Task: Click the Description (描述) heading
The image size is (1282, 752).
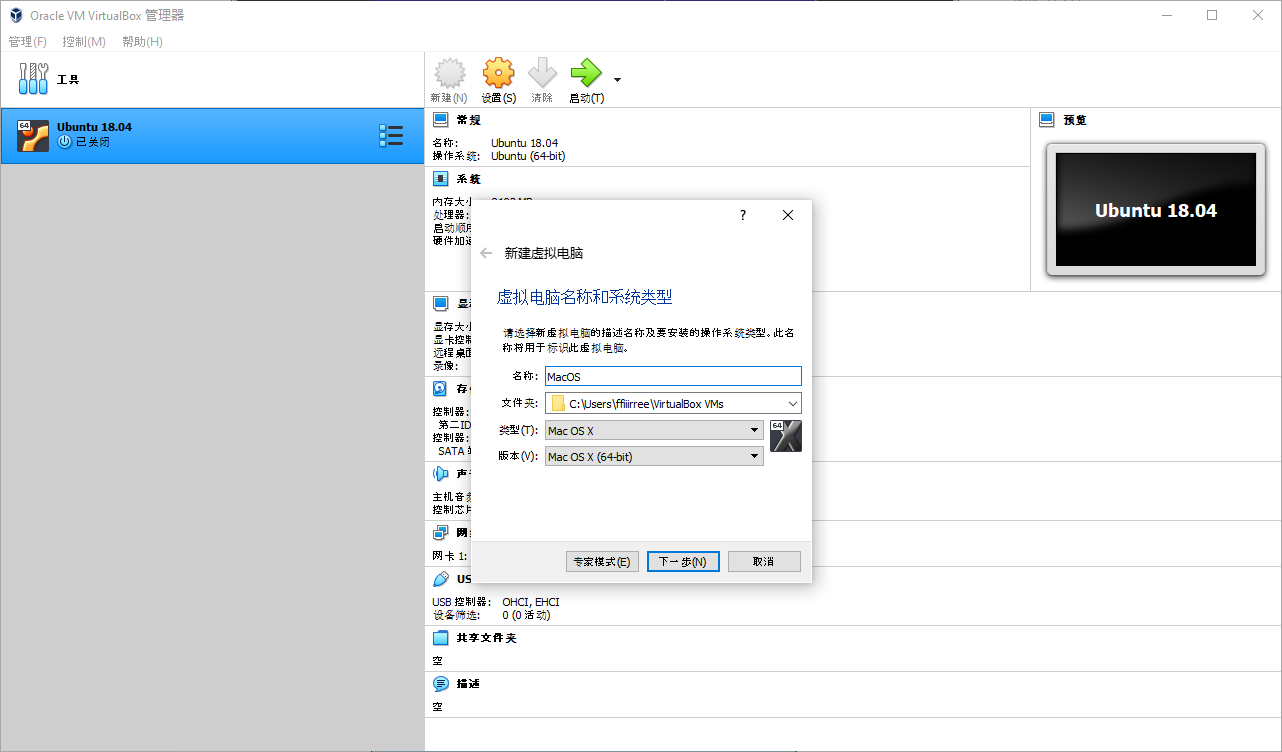Action: 468,684
